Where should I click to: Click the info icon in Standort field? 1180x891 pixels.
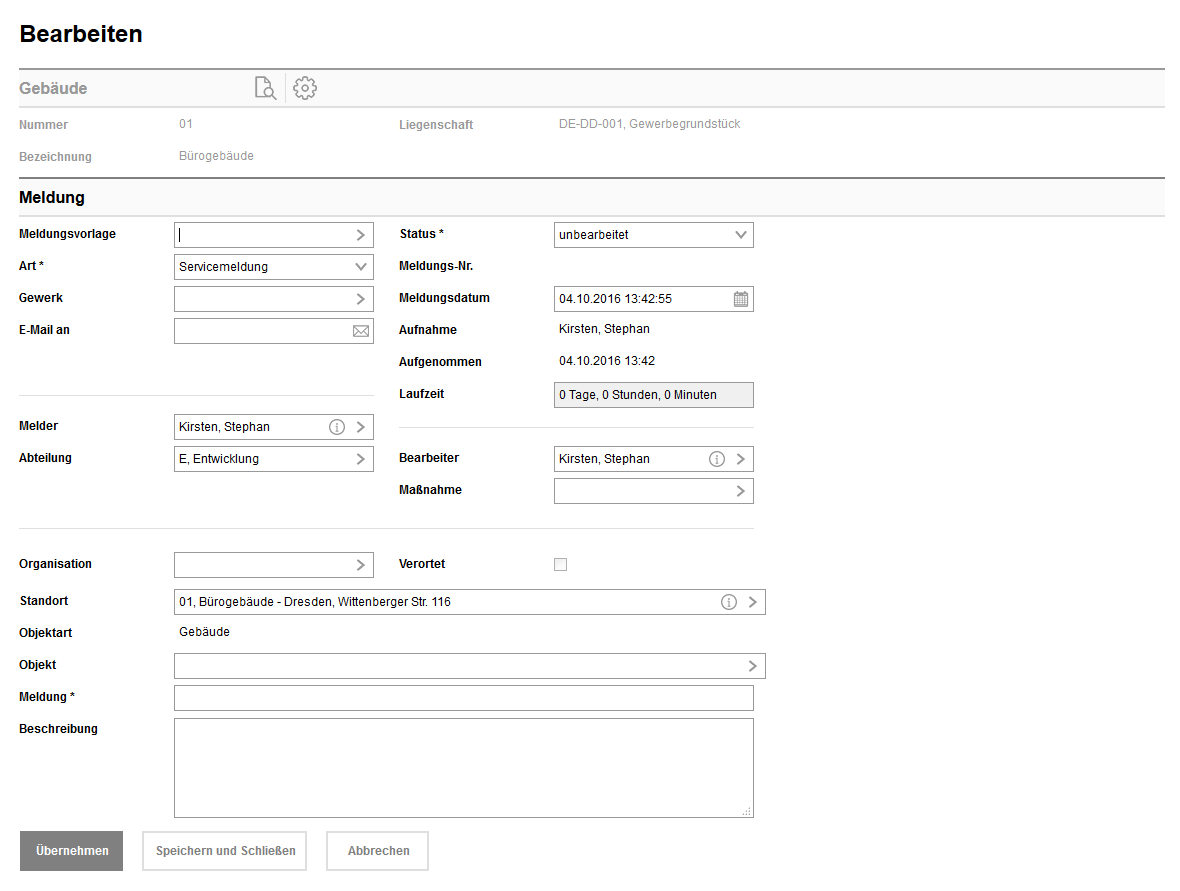[x=729, y=602]
